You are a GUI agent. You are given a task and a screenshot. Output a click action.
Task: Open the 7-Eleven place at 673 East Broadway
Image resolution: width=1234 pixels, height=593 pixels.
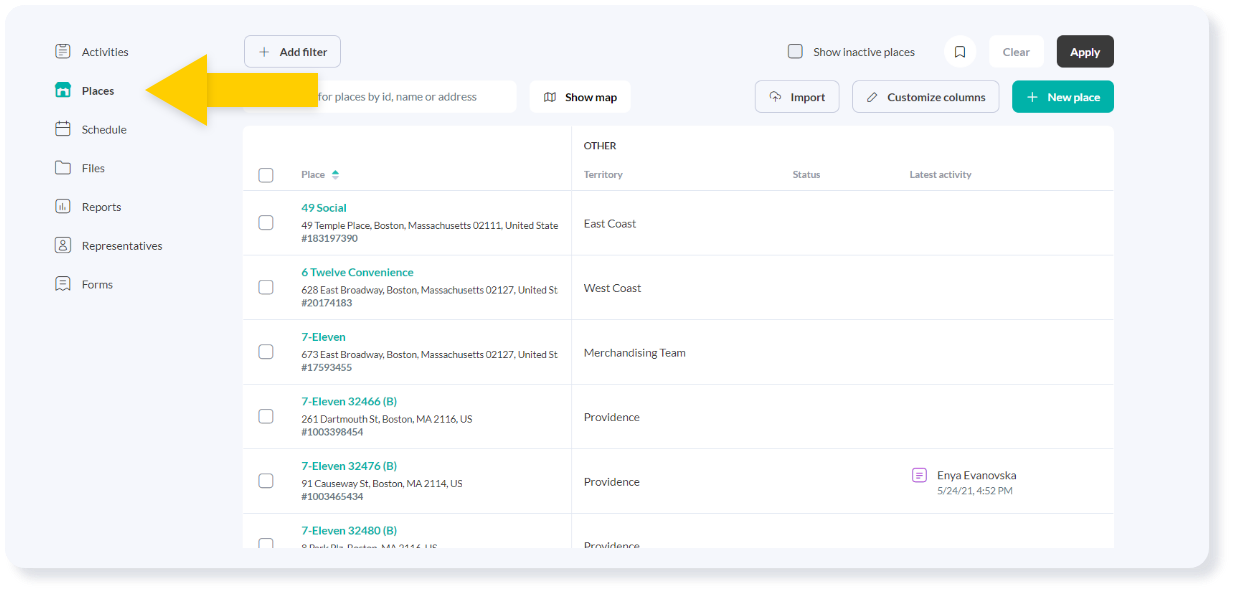coord(323,337)
